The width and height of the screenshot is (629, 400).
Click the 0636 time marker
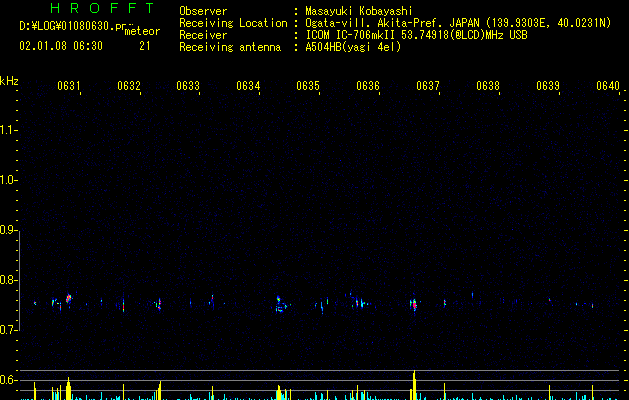368,85
